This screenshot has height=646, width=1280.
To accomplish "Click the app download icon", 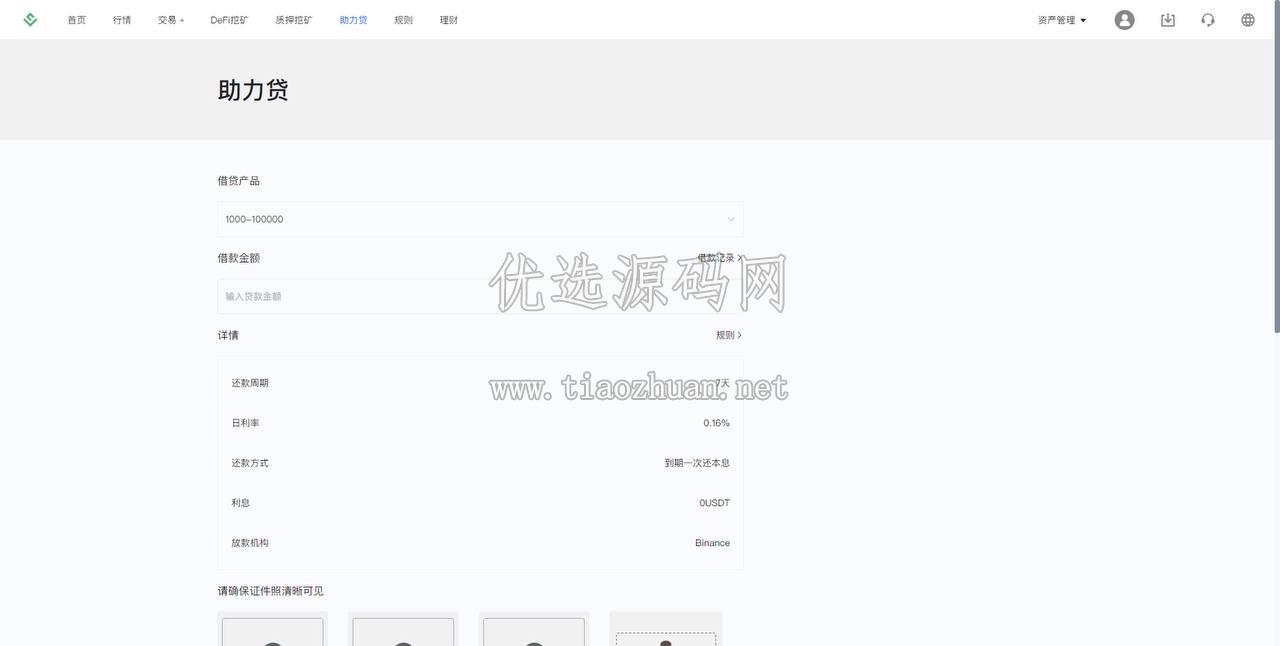I will coord(1167,20).
